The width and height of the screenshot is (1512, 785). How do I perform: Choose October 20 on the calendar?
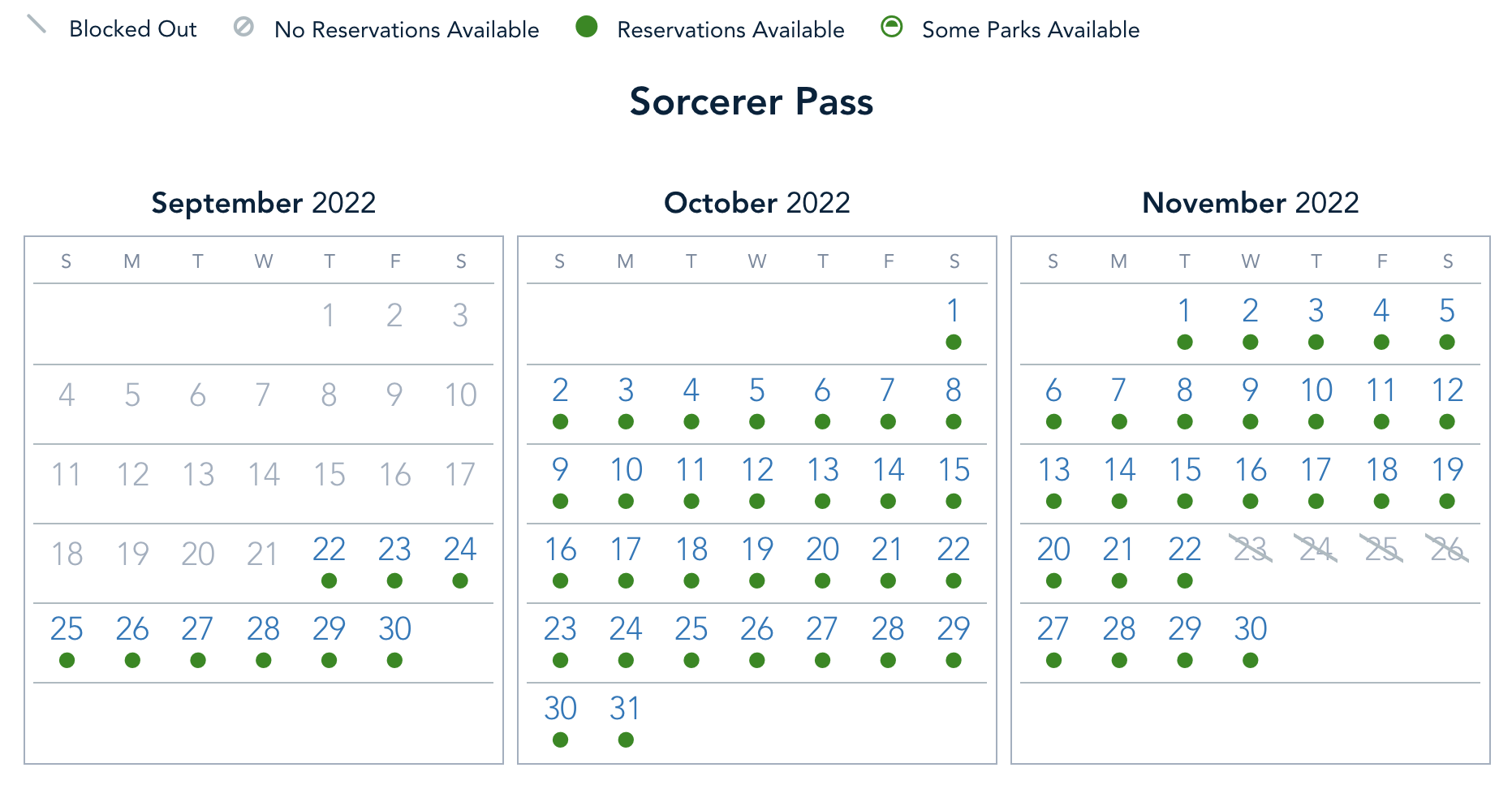[822, 550]
